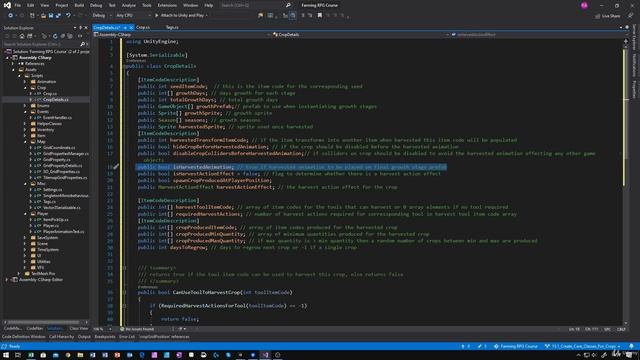The width and height of the screenshot is (640, 360).
Task: Open the Assembly-CSharp project dropdown in navigation bar
Action: point(183,35)
